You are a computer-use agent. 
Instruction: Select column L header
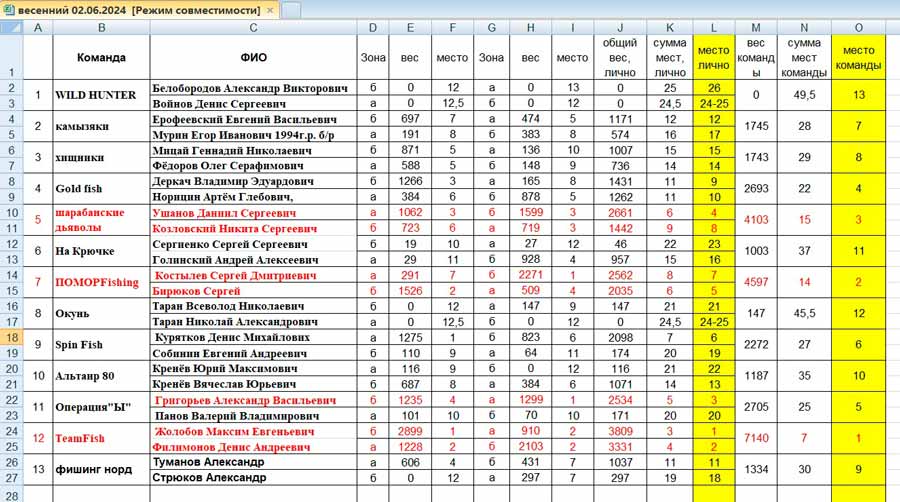pyautogui.click(x=713, y=28)
